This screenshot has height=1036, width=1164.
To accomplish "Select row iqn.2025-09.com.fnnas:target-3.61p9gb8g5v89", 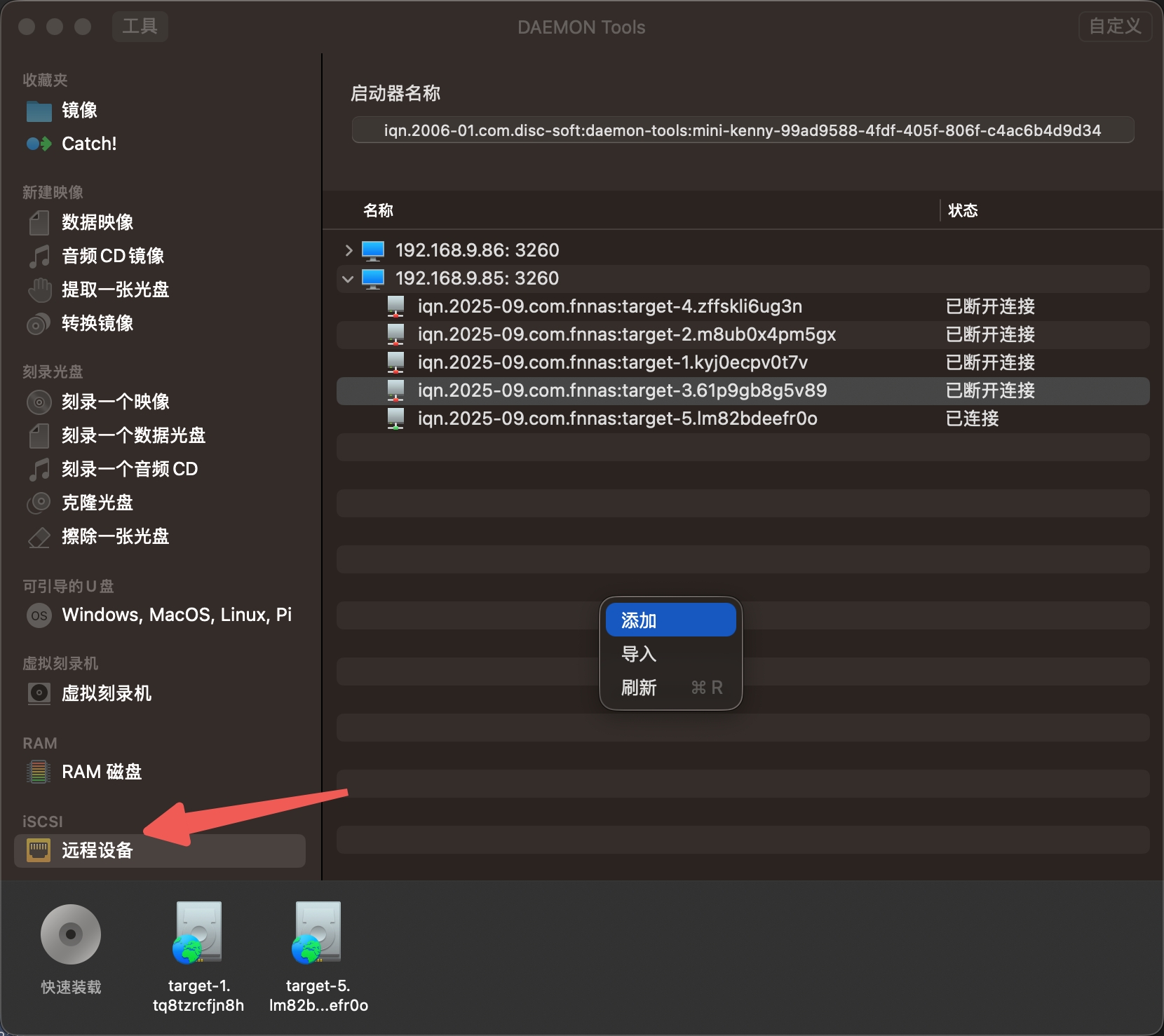I will coord(743,390).
